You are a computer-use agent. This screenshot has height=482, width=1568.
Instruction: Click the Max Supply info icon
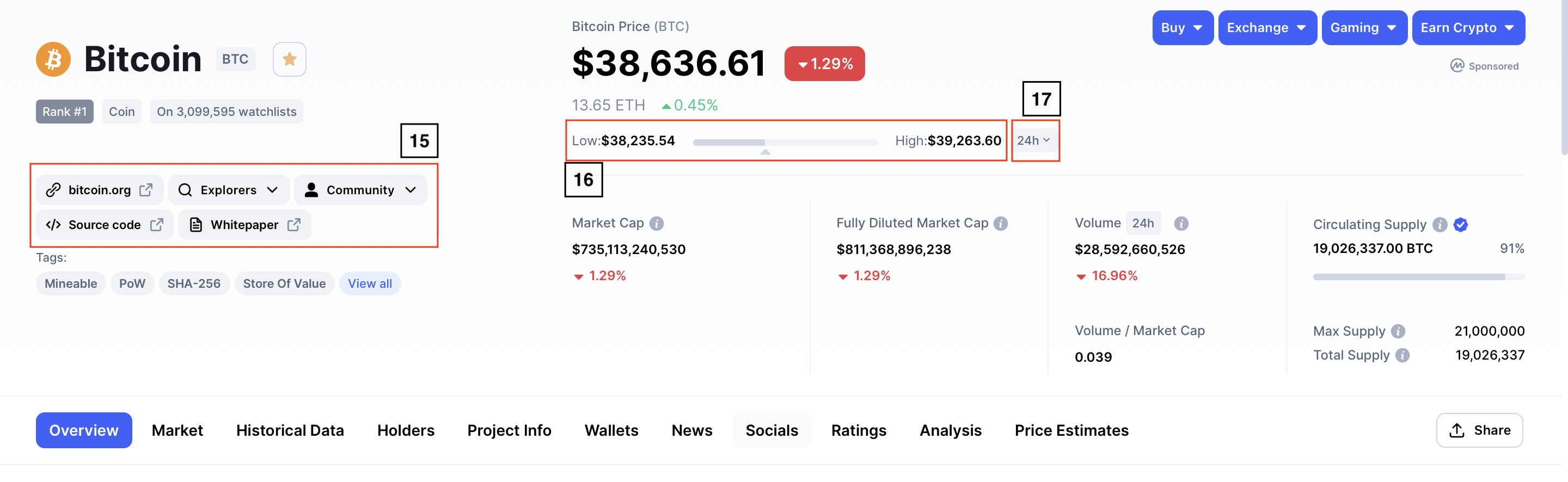coord(1398,331)
